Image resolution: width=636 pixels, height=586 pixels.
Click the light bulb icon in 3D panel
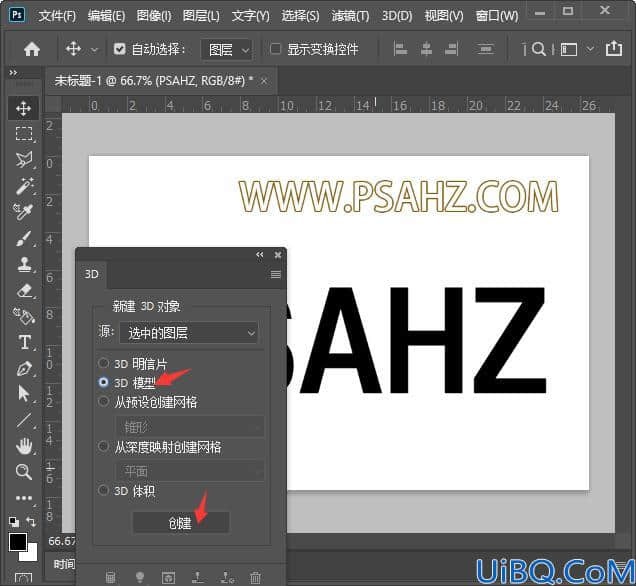tap(140, 577)
